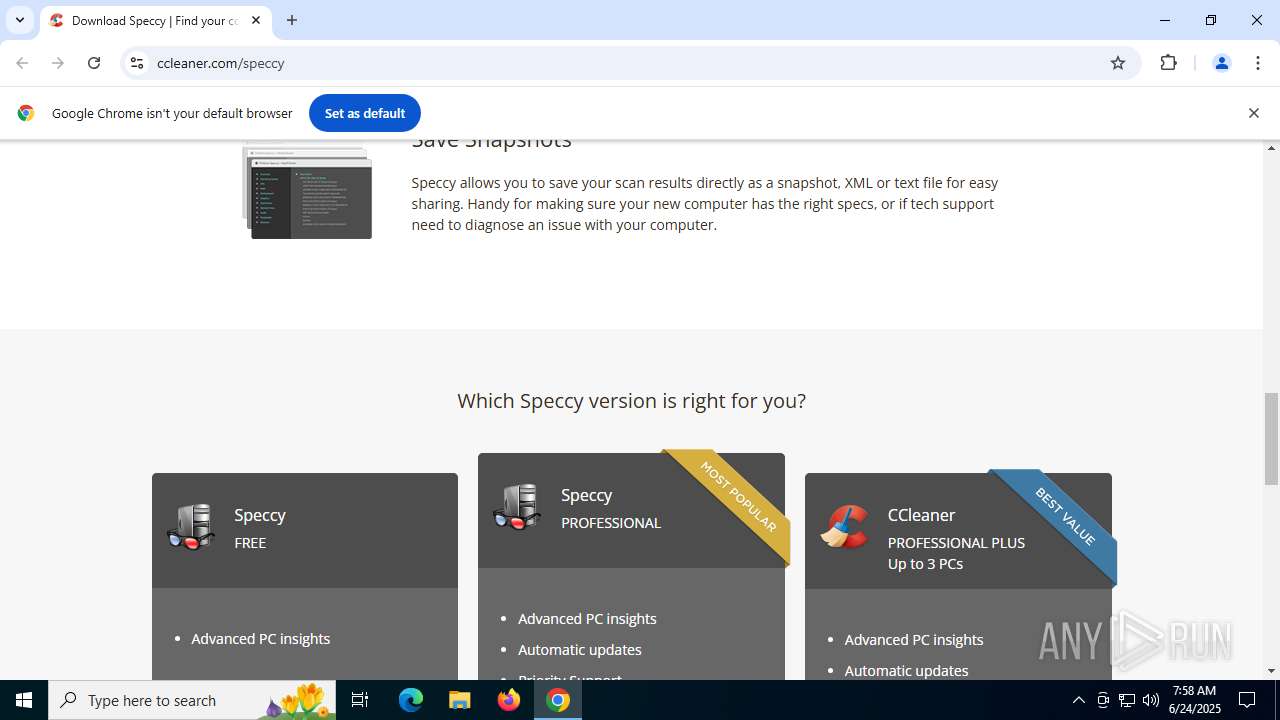1280x720 pixels.
Task: Click the Speccy FREE product icon
Action: tap(191, 526)
